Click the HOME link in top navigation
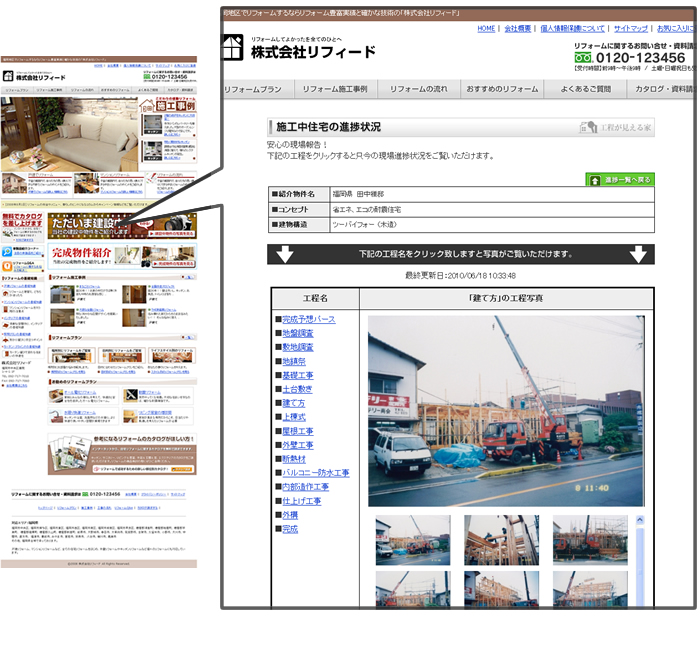 point(486,29)
